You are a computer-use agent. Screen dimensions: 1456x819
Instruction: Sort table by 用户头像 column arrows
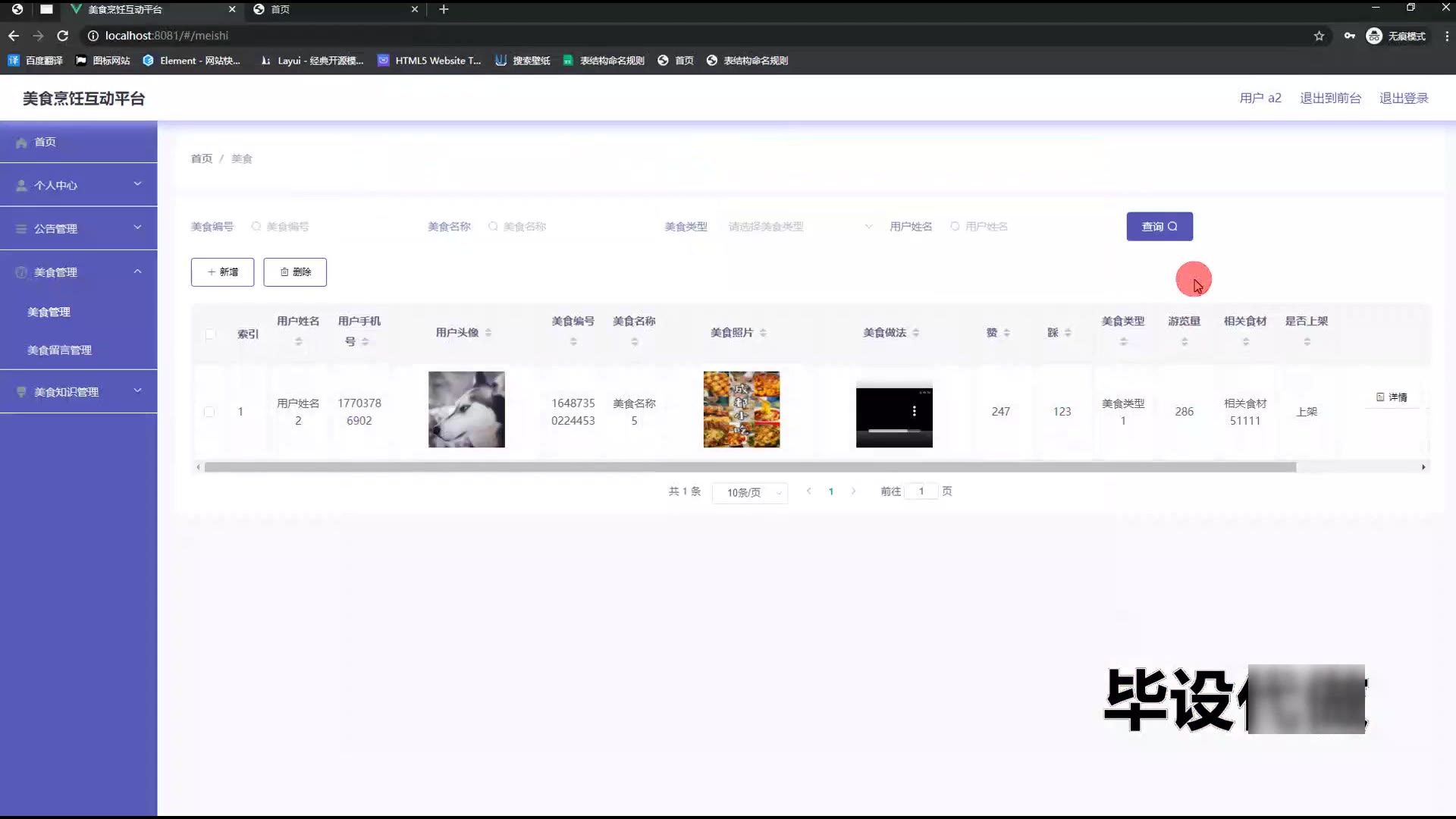pos(488,333)
